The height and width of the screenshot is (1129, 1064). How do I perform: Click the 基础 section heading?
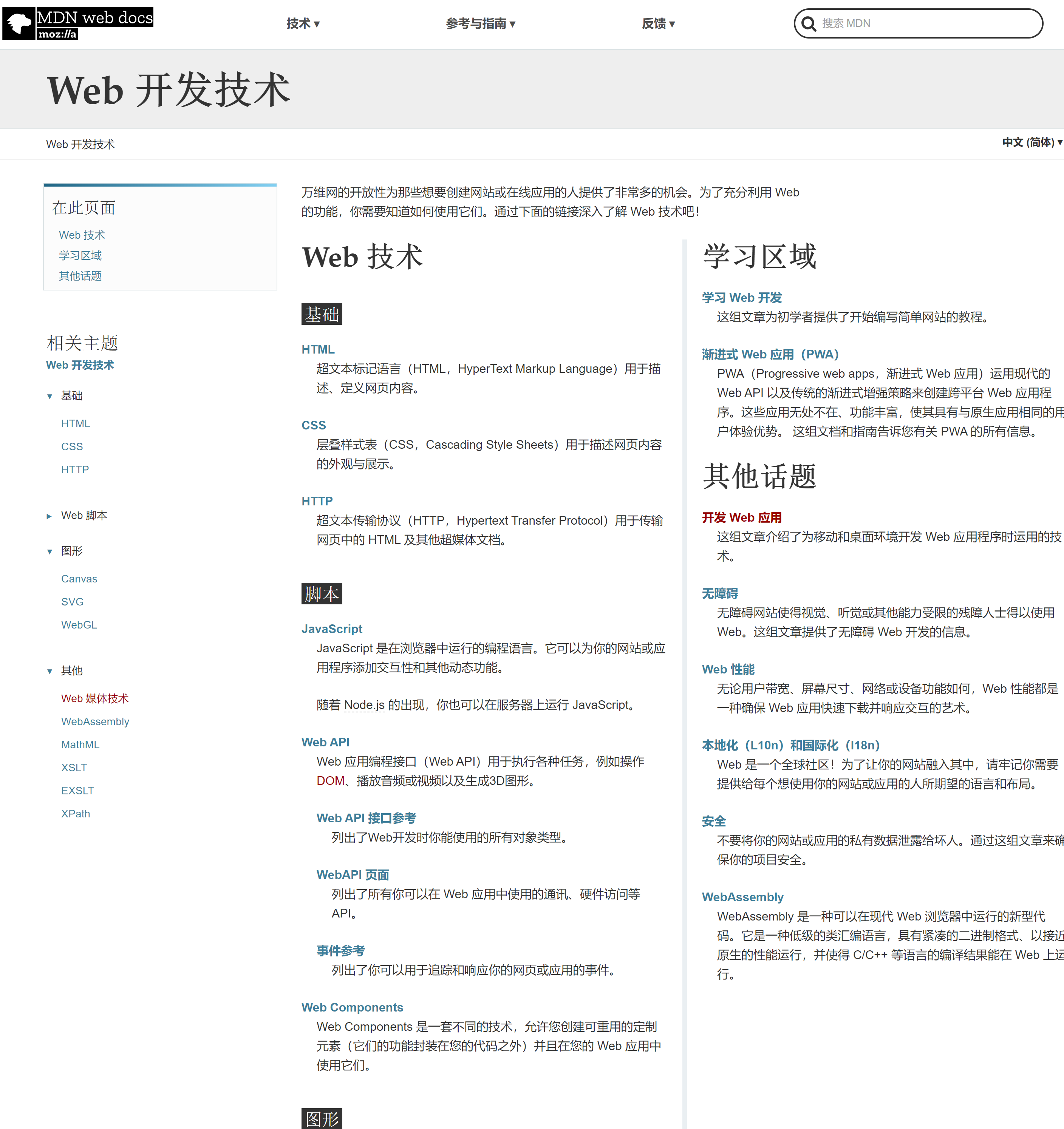coord(322,314)
